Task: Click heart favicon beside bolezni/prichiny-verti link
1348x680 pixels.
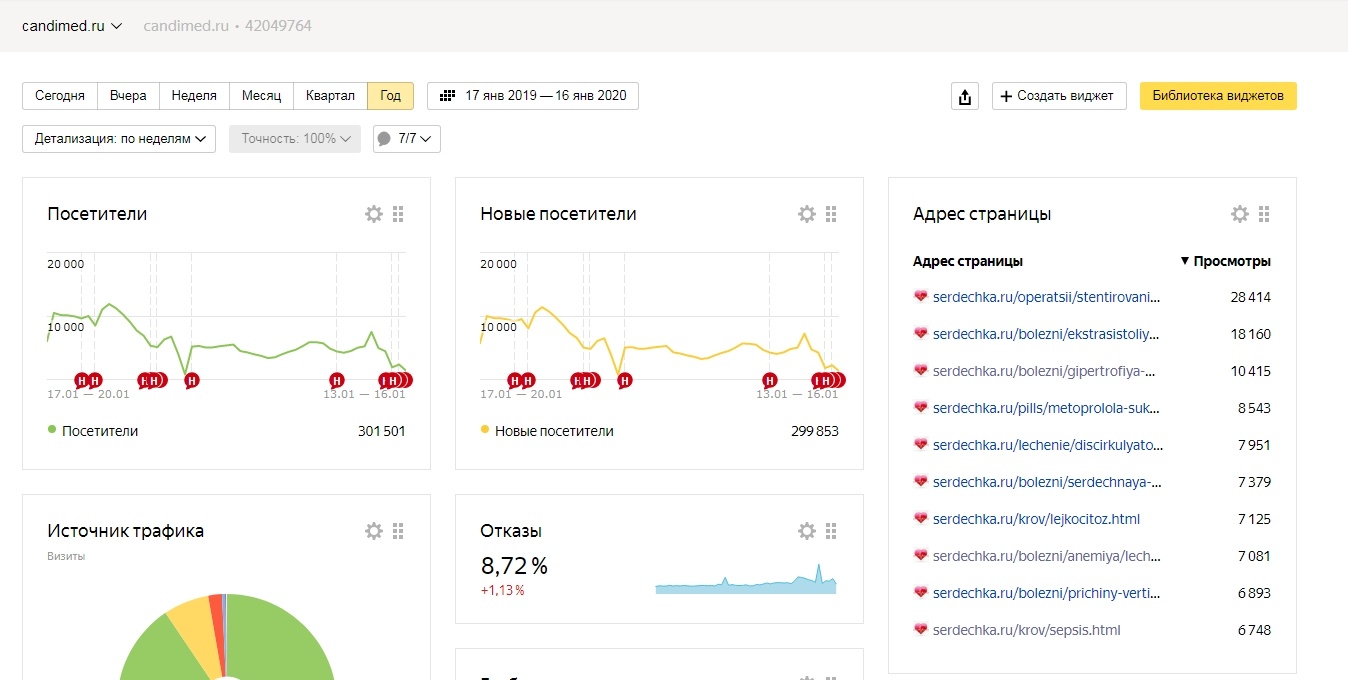Action: click(921, 593)
